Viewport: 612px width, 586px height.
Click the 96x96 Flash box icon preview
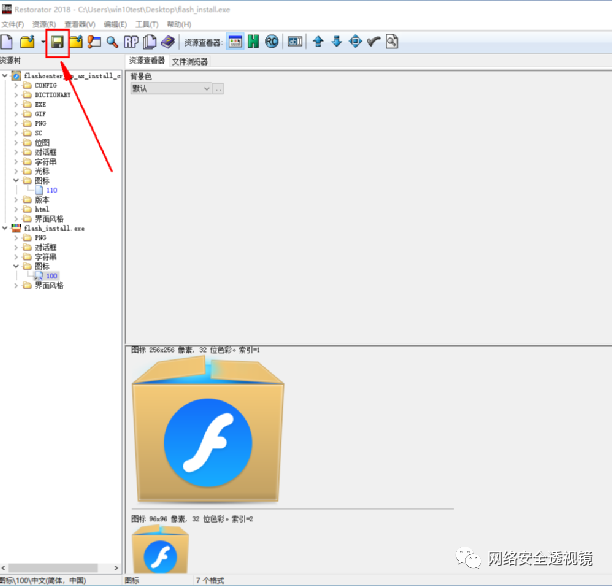160,550
